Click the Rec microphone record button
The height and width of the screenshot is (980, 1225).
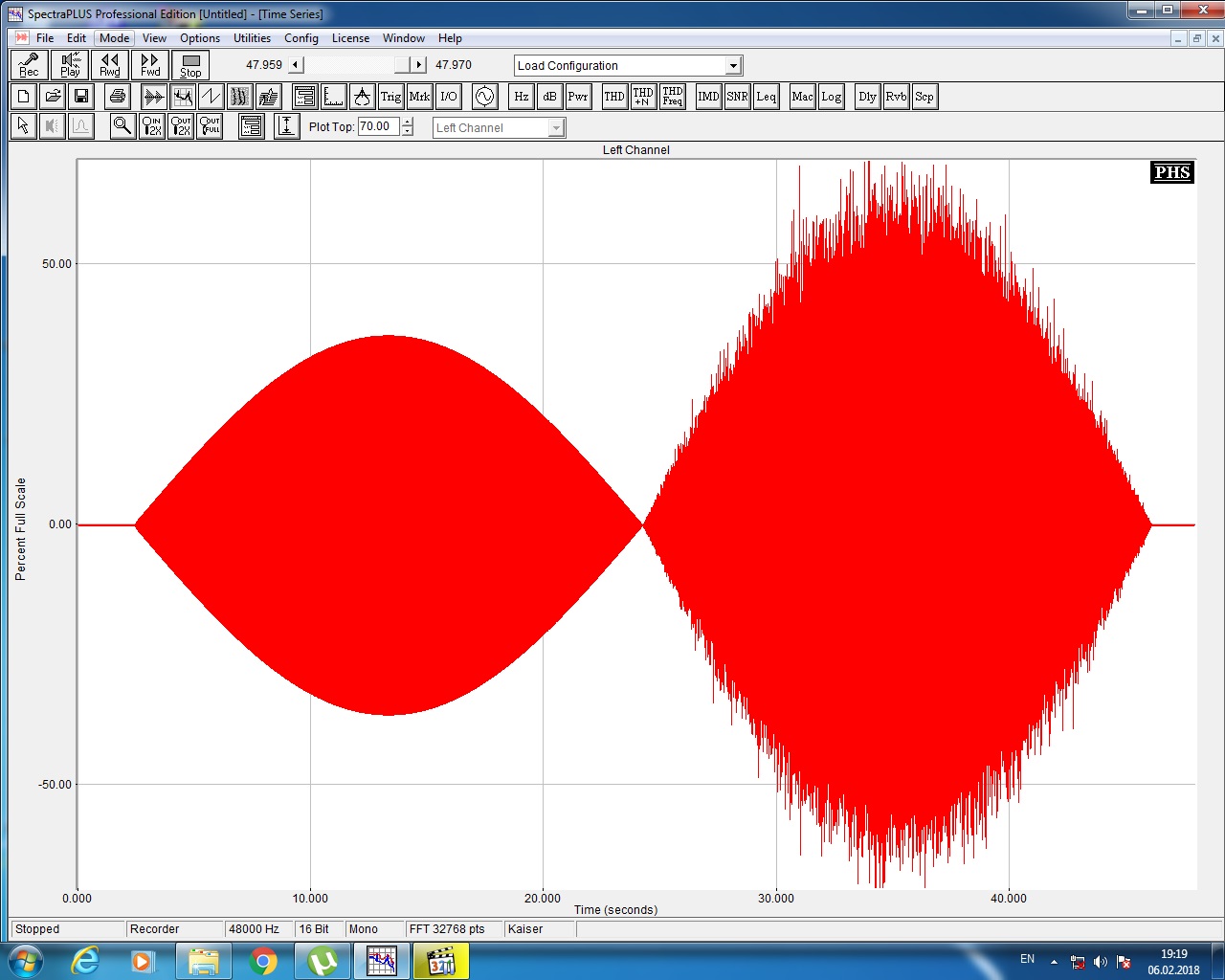pyautogui.click(x=30, y=65)
